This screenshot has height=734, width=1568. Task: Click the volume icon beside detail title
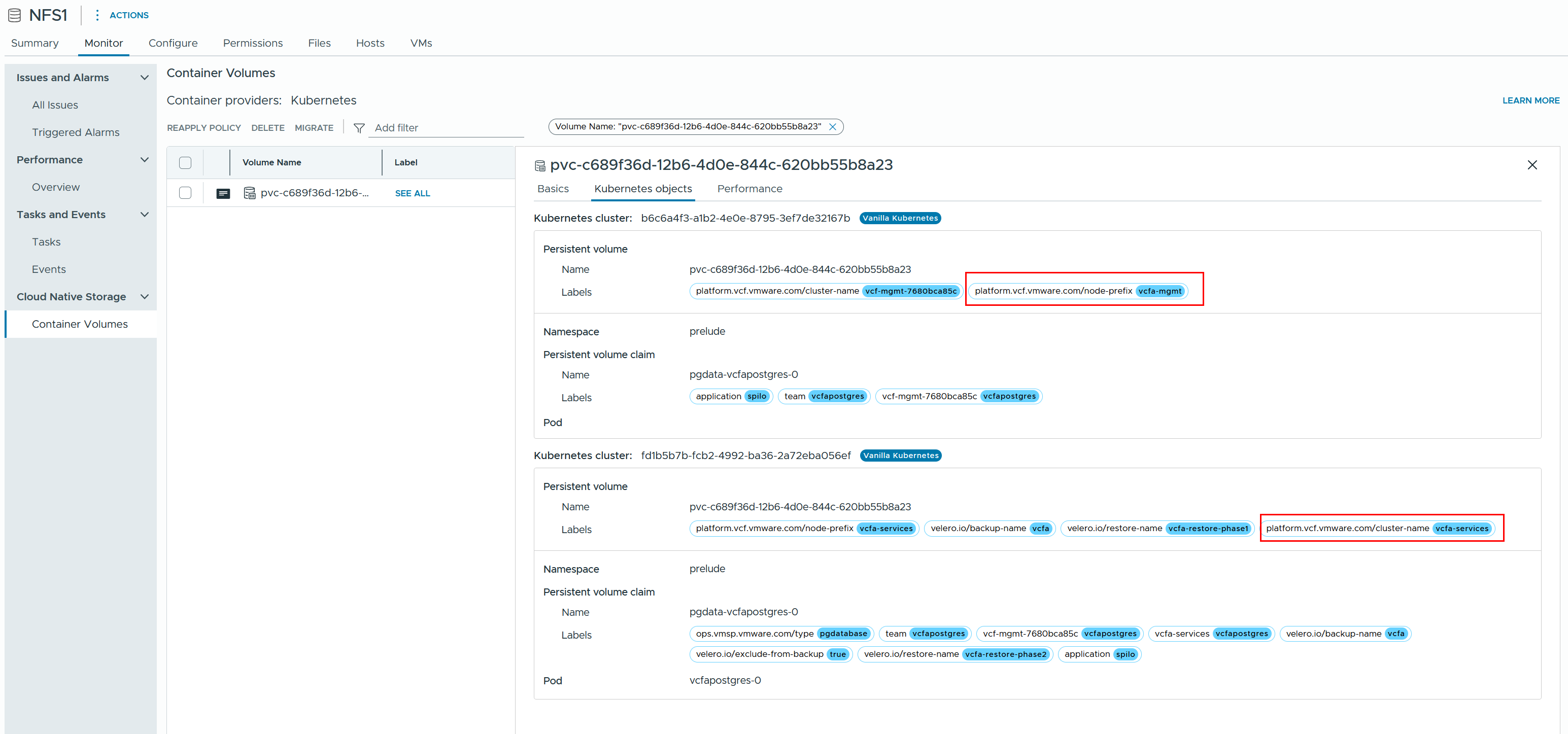[x=540, y=165]
